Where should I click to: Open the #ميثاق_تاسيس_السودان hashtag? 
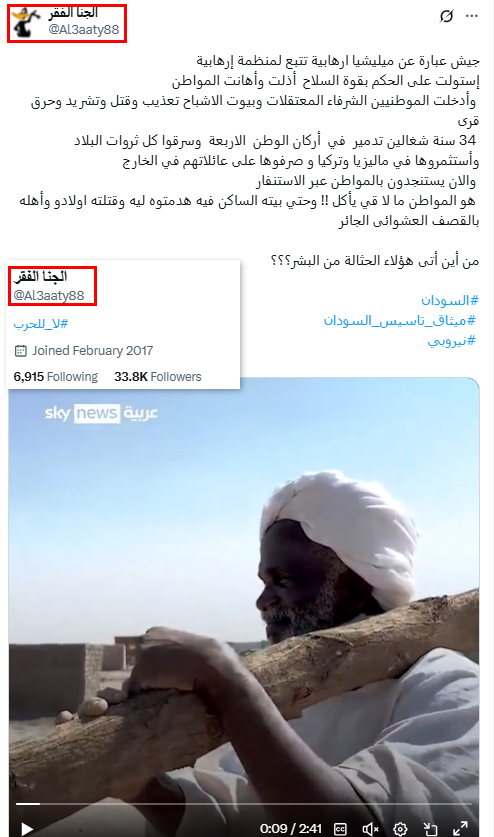(399, 320)
